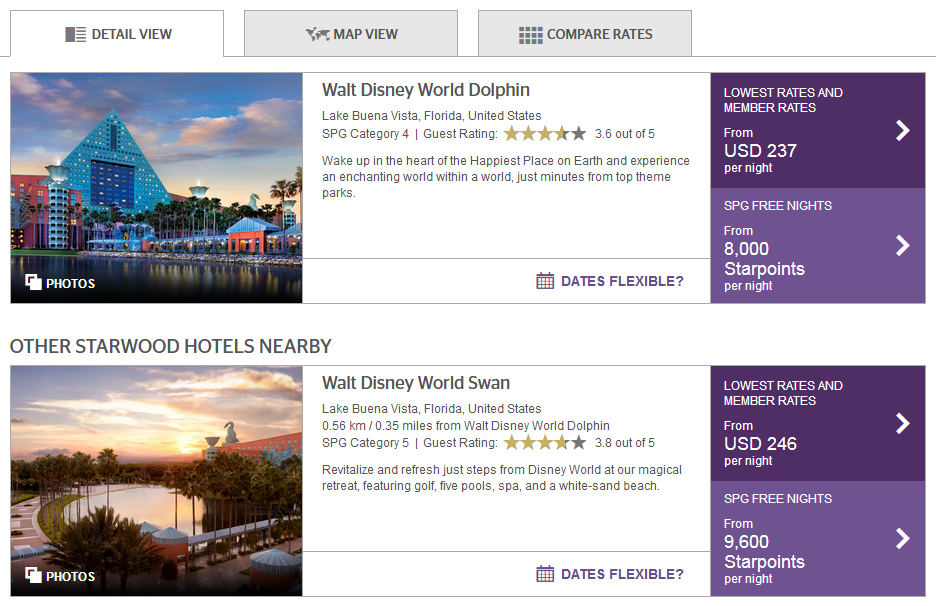The height and width of the screenshot is (606, 936).
Task: Switch to the Map View tab
Action: [x=351, y=33]
